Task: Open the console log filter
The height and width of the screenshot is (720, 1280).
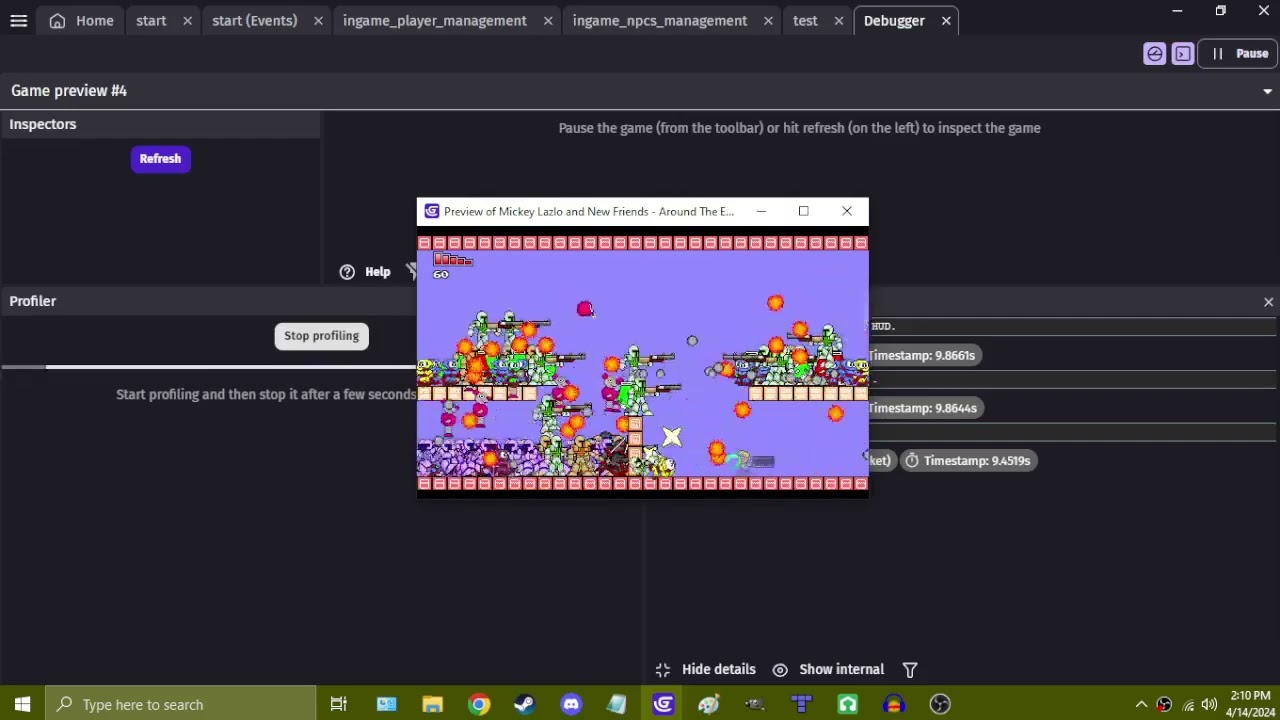Action: pyautogui.click(x=910, y=670)
